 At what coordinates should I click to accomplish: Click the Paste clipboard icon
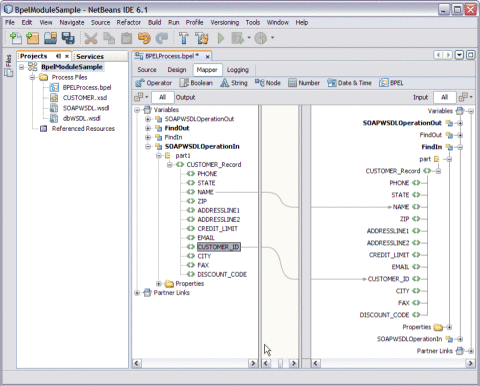click(126, 38)
